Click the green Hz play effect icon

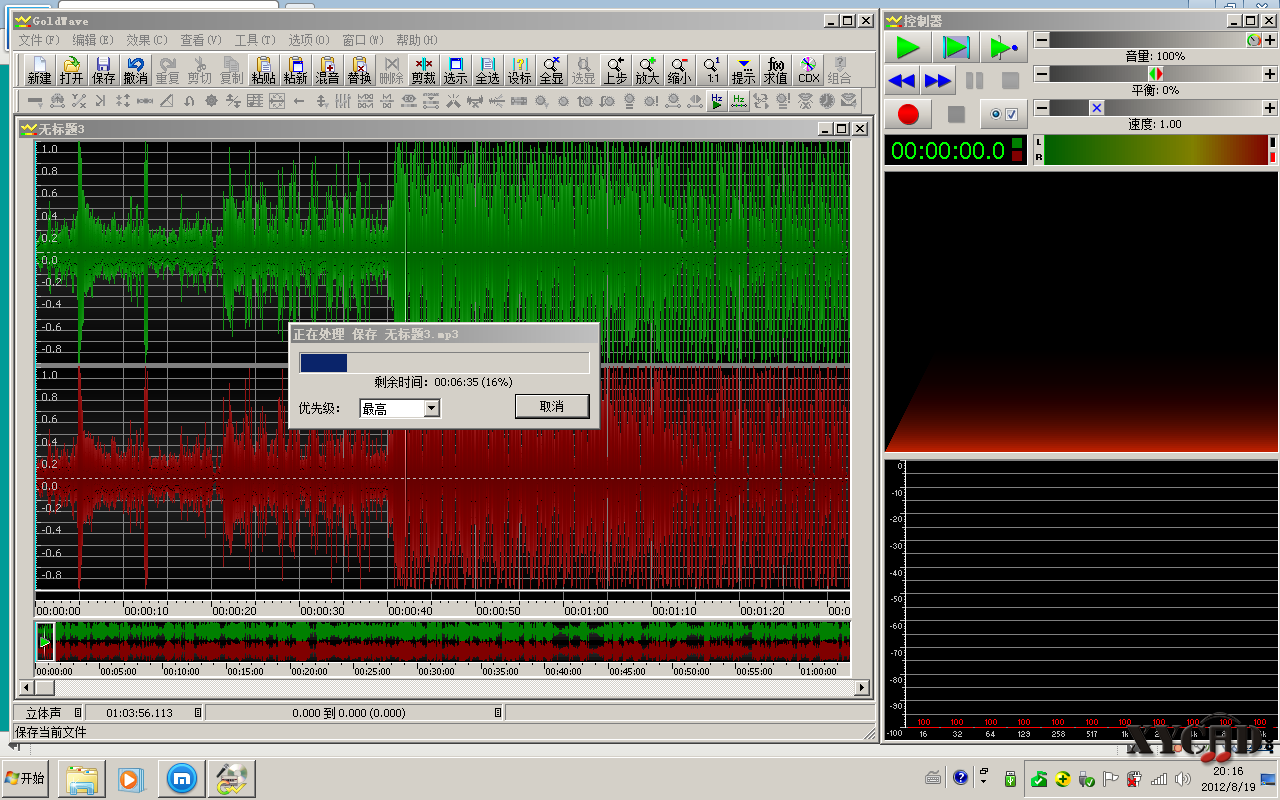(x=717, y=101)
